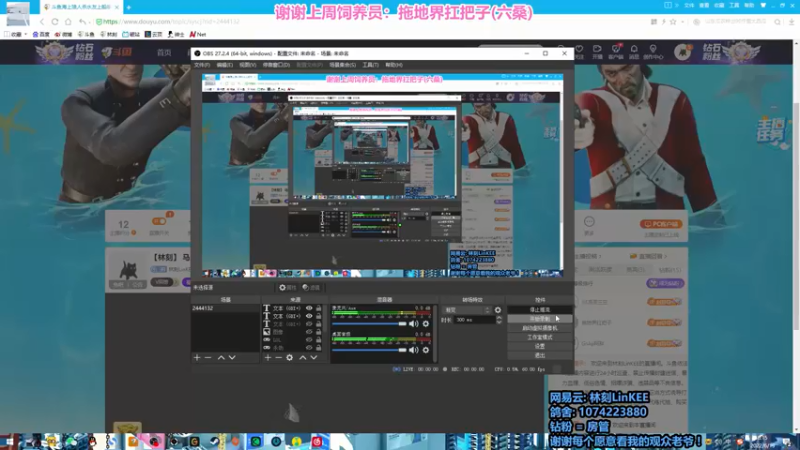The width and height of the screenshot is (800, 450).
Task: Open the dropdown next to browser undo arrow
Action: pyautogui.click(x=90, y=22)
